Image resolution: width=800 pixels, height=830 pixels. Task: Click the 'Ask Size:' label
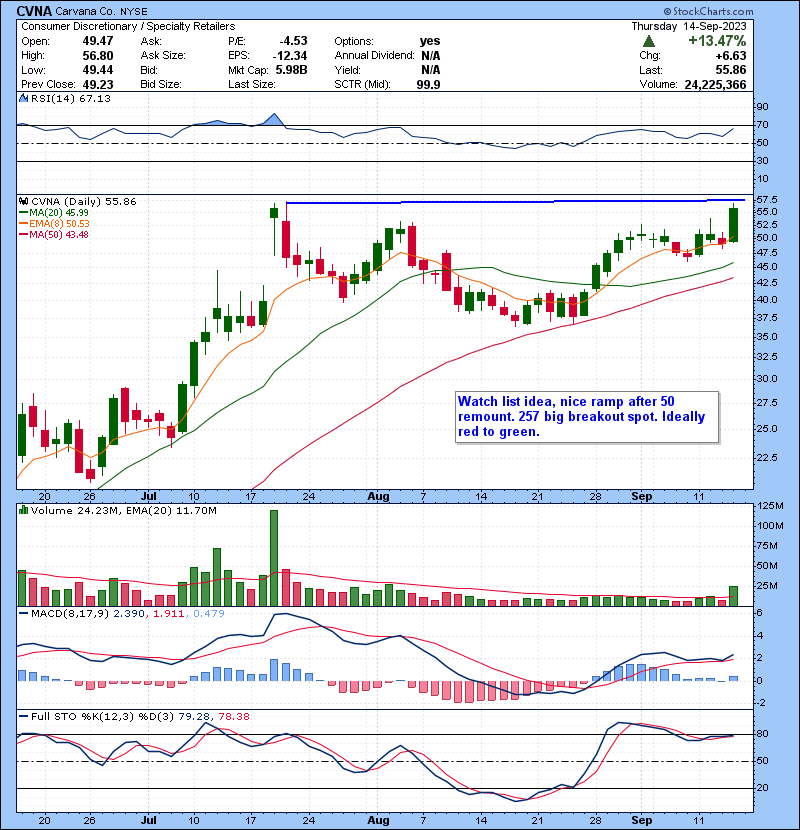[x=163, y=56]
